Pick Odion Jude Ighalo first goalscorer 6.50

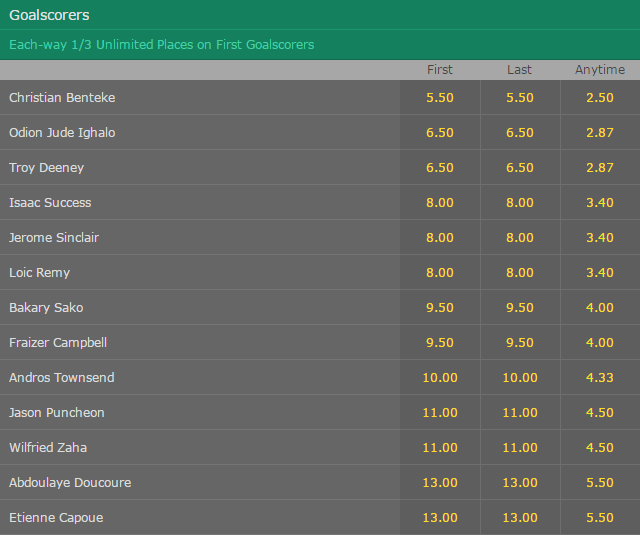point(440,133)
